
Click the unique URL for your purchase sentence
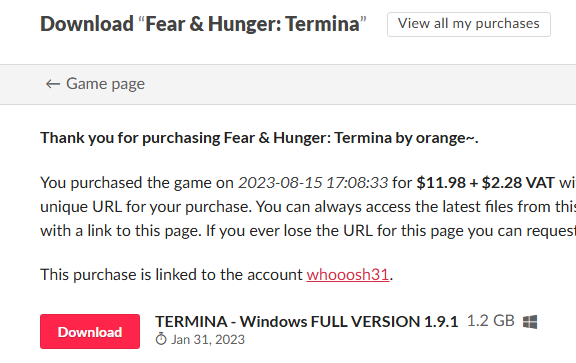146,207
